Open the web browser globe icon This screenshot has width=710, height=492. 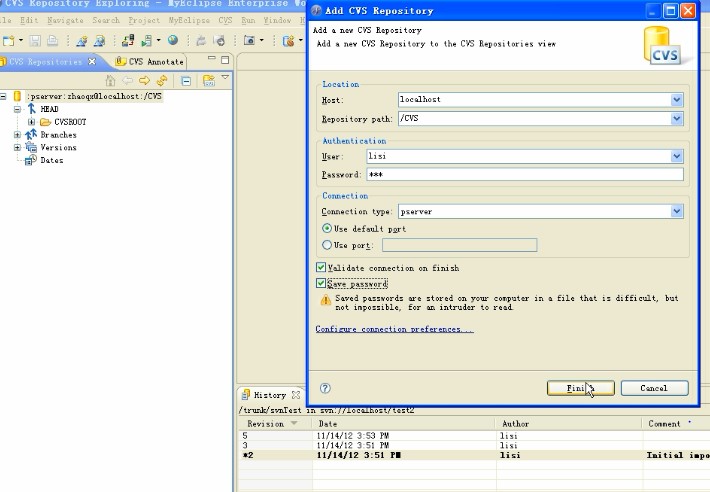pyautogui.click(x=173, y=40)
